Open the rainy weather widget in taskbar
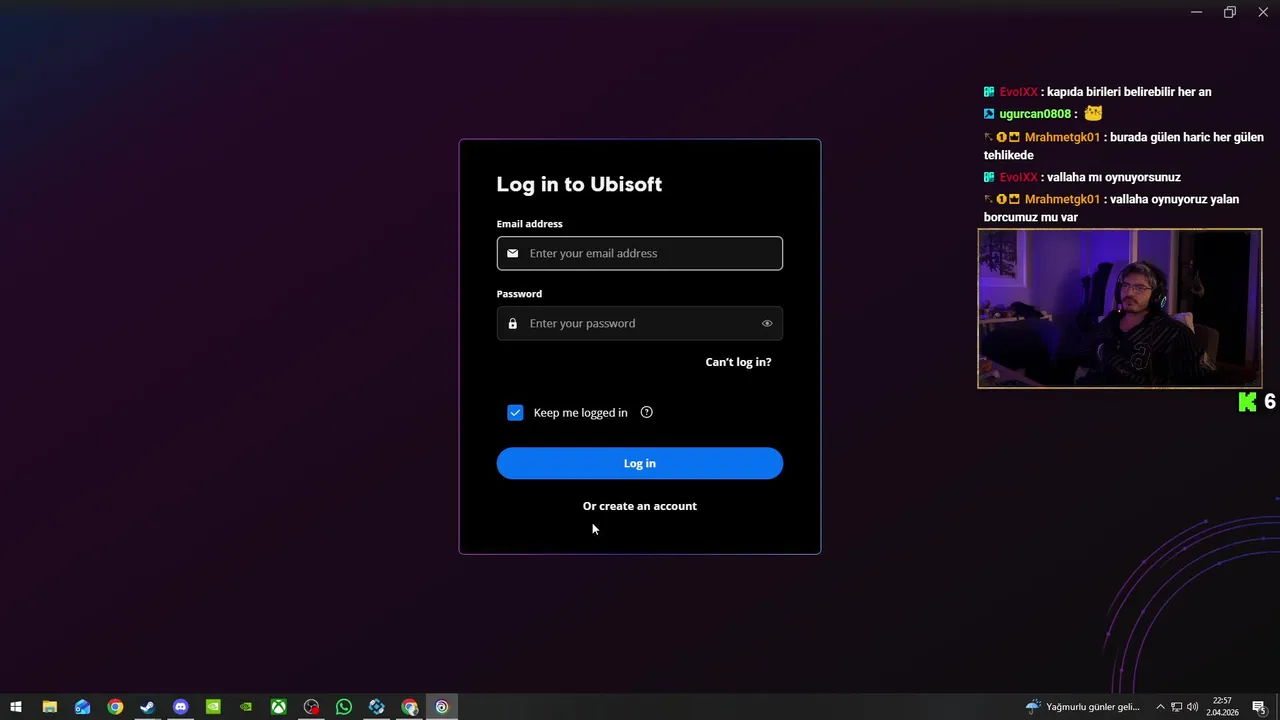 1083,707
